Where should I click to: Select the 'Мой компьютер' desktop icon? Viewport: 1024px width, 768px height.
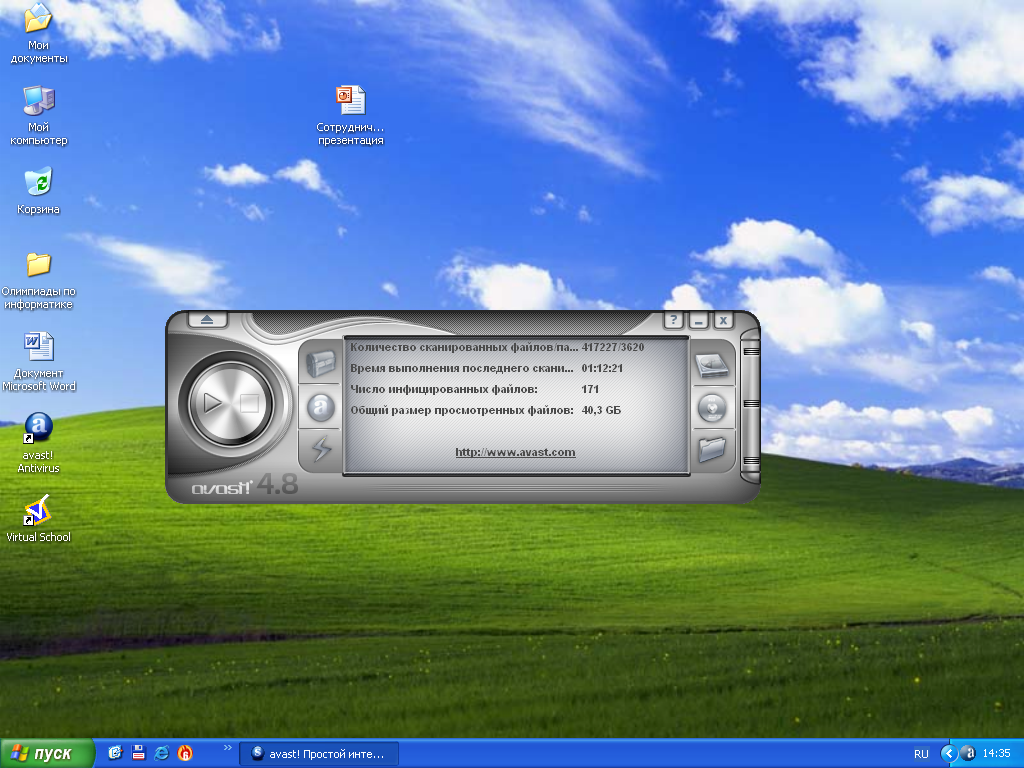point(39,116)
